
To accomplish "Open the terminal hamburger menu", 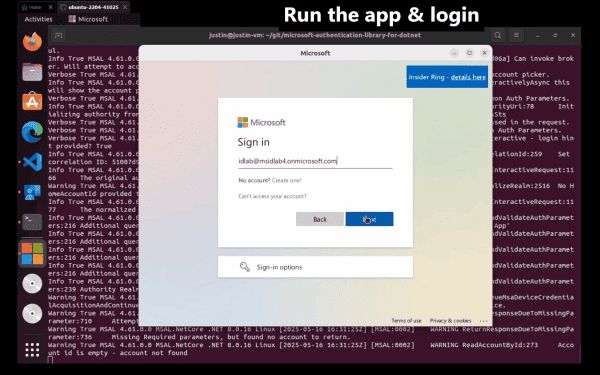I will pyautogui.click(x=516, y=35).
